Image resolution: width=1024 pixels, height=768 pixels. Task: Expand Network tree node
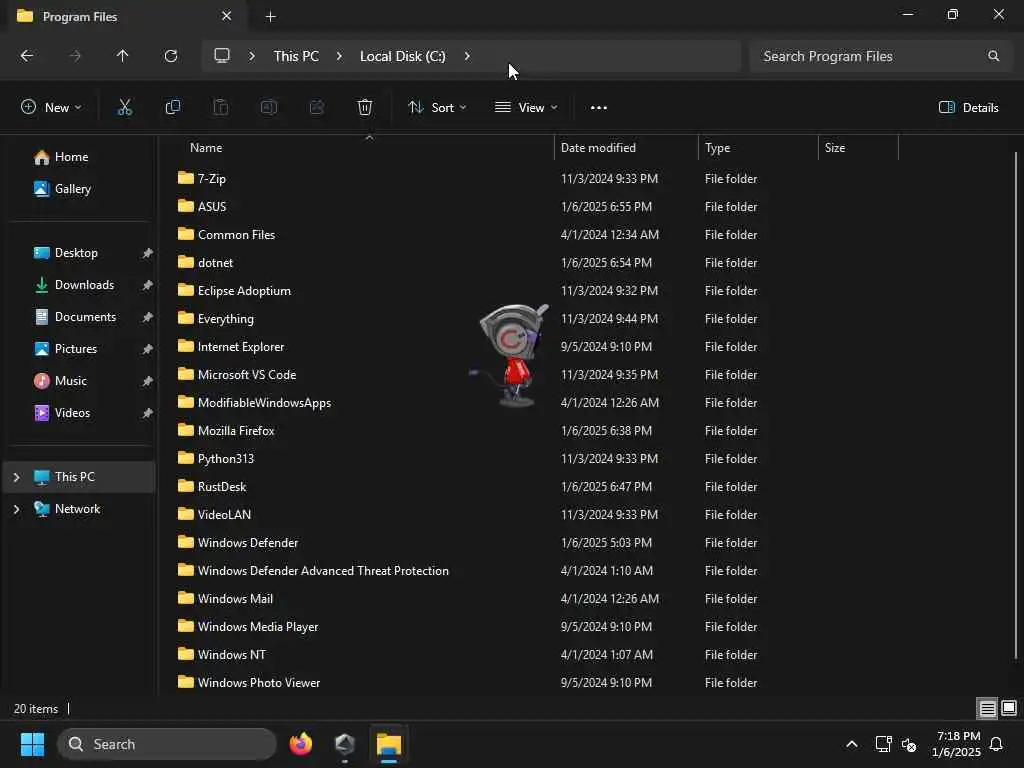coord(16,509)
